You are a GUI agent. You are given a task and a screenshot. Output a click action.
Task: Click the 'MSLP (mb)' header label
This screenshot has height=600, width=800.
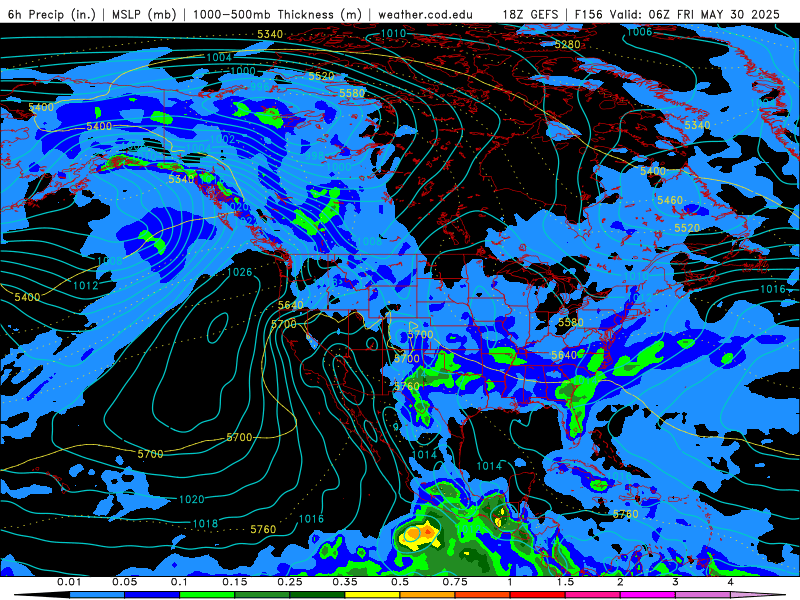[x=144, y=14]
